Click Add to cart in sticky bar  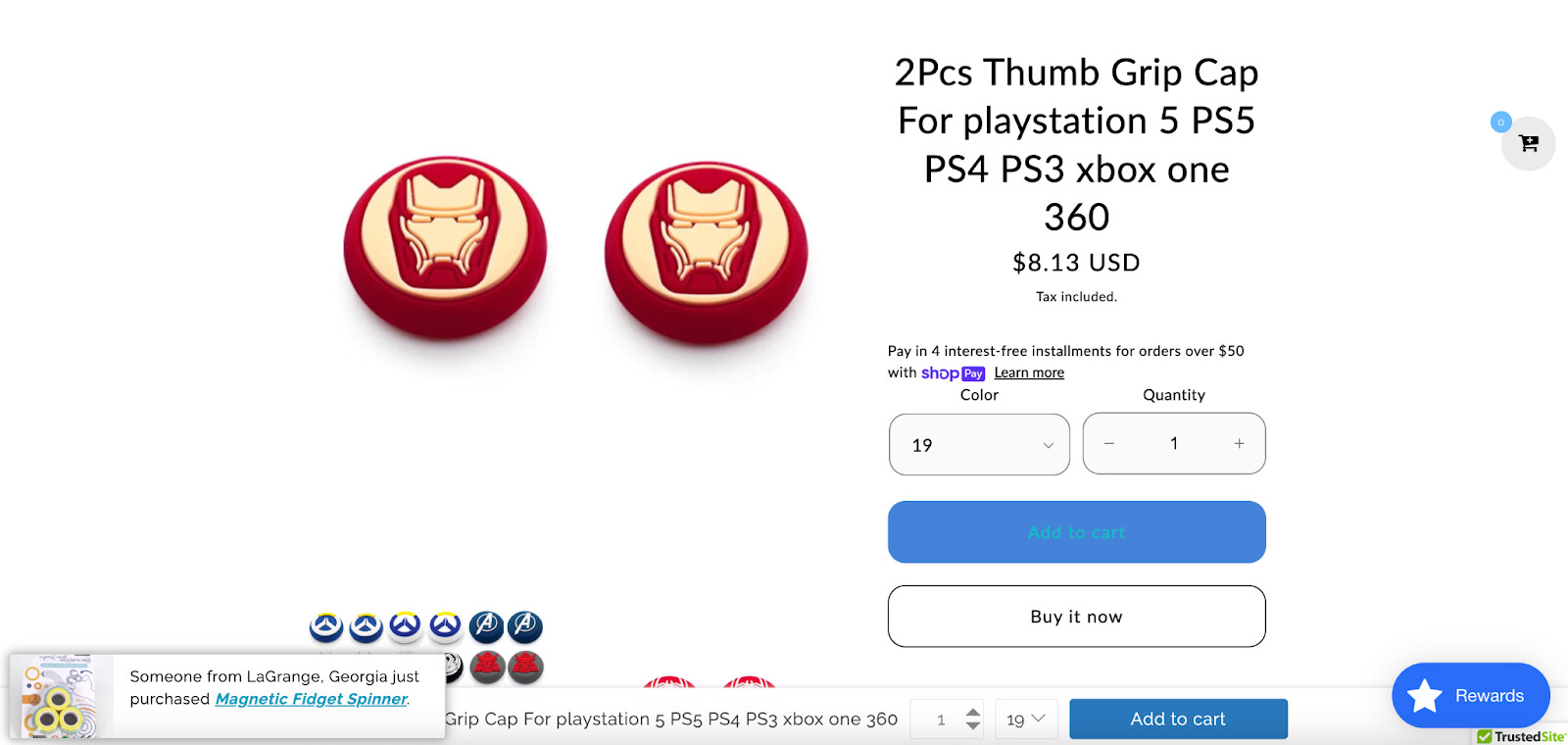point(1178,719)
